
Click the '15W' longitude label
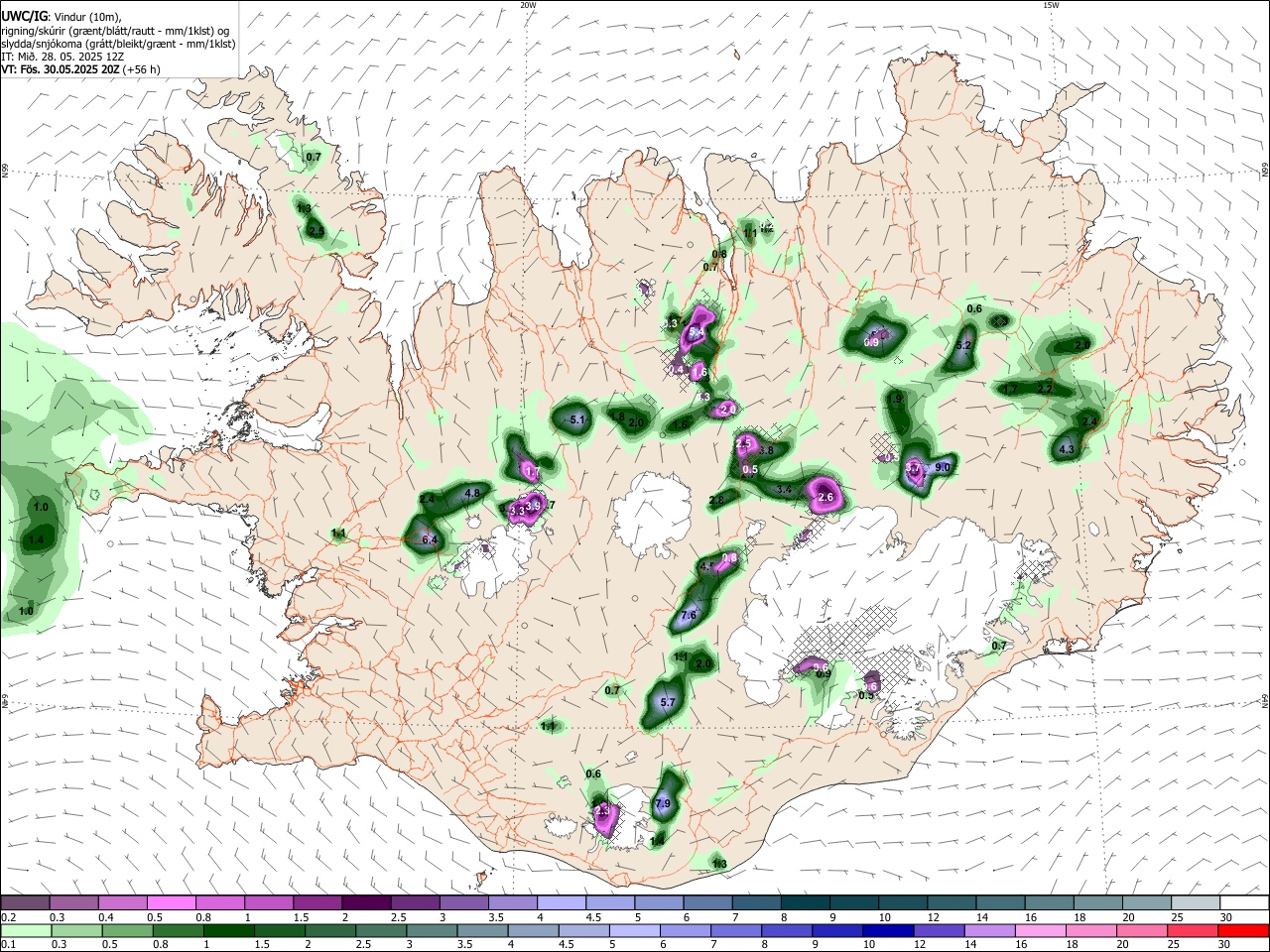[1051, 5]
